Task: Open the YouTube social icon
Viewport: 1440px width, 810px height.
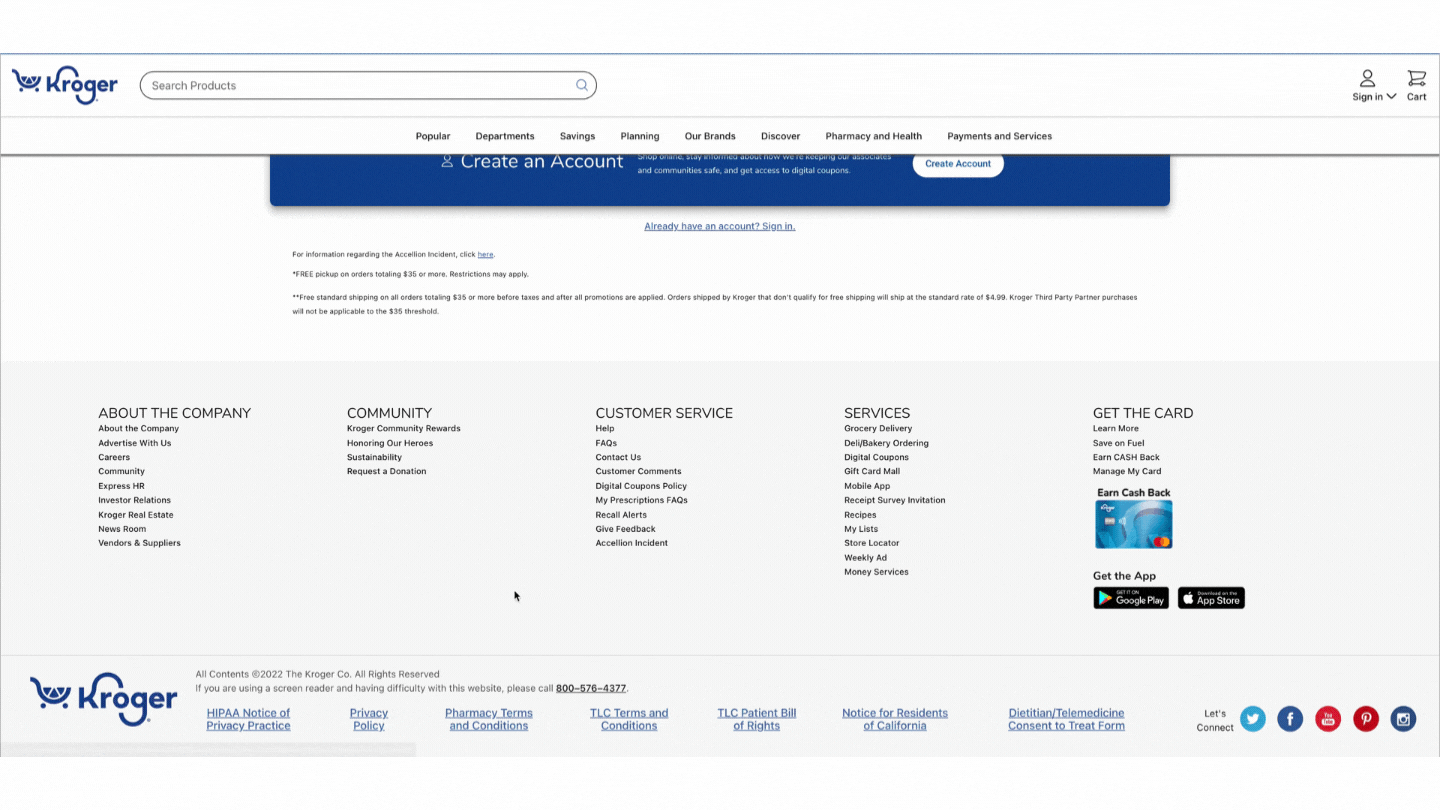Action: [x=1328, y=719]
